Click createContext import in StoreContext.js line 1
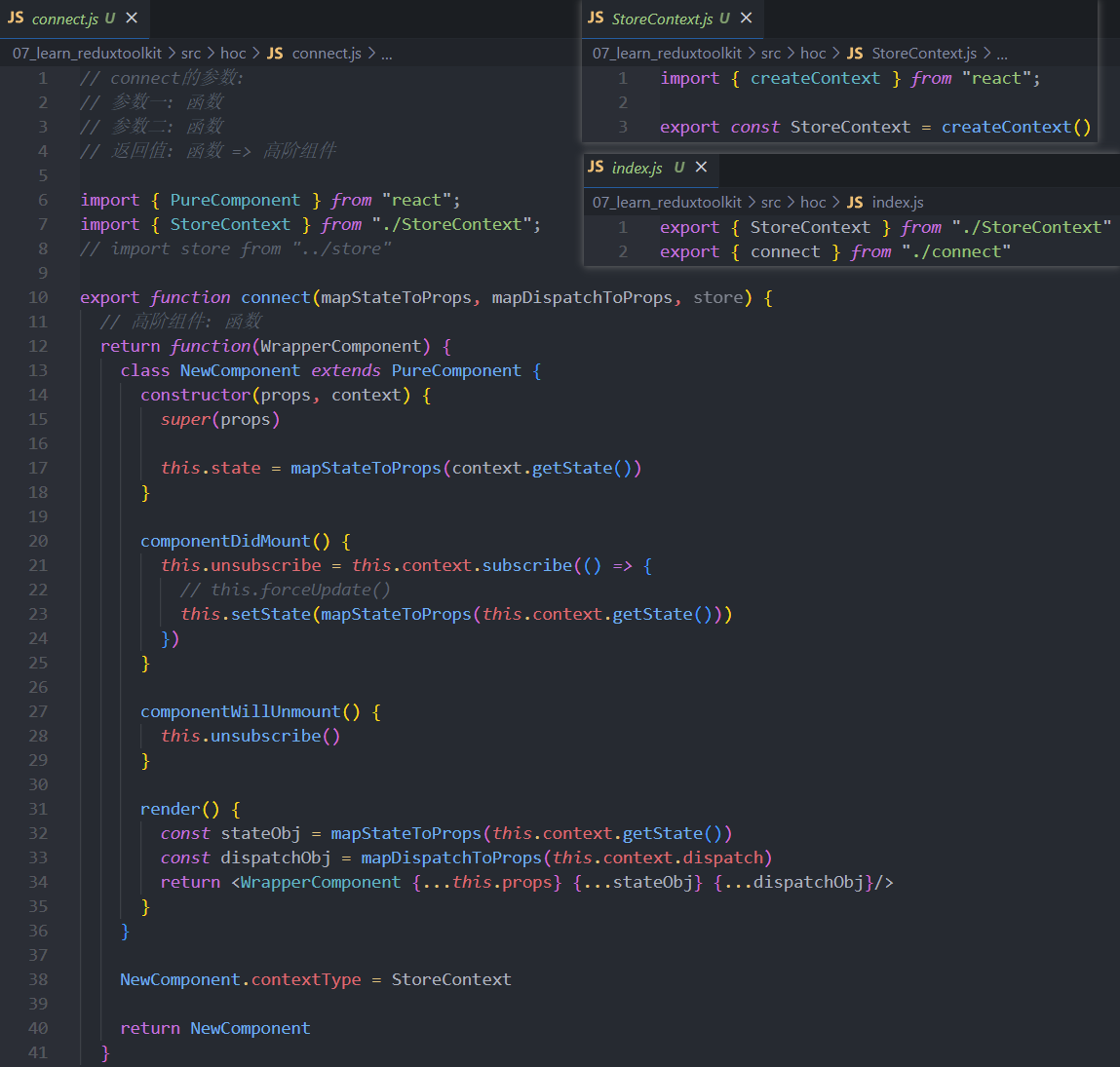Viewport: 1120px width, 1067px height. point(815,79)
